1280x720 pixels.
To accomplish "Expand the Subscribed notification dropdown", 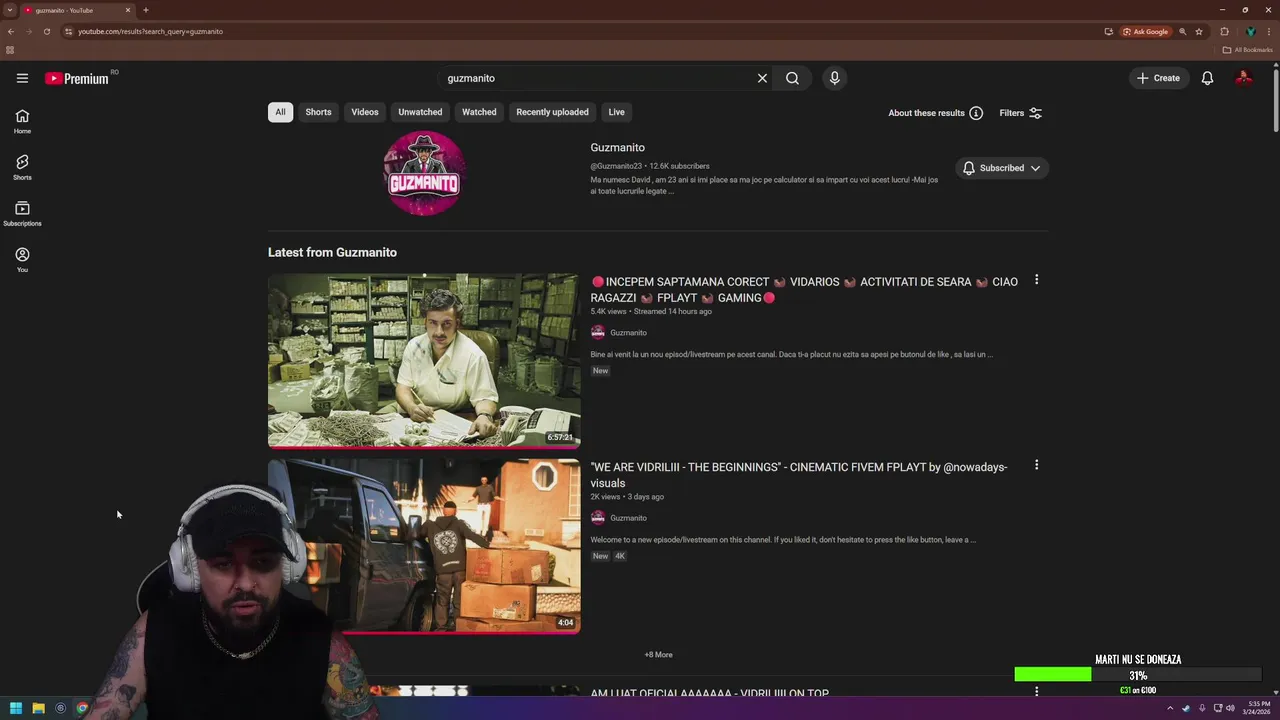I will tap(1001, 168).
